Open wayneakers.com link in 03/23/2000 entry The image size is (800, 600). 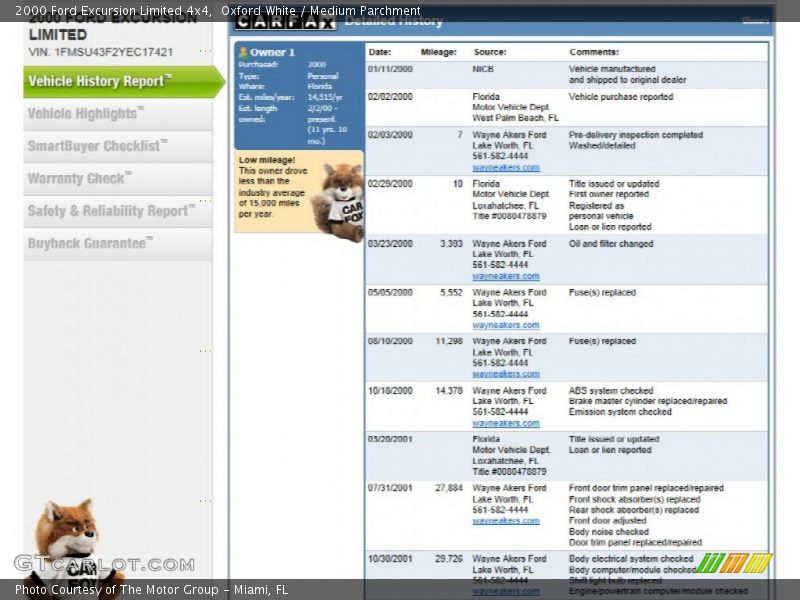pos(505,276)
